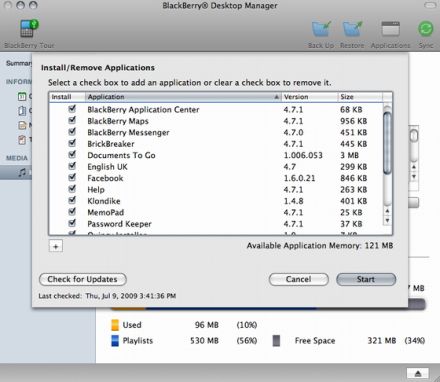Screen dimensions: 440x382
Task: Select the Facebook row name
Action: click(105, 178)
